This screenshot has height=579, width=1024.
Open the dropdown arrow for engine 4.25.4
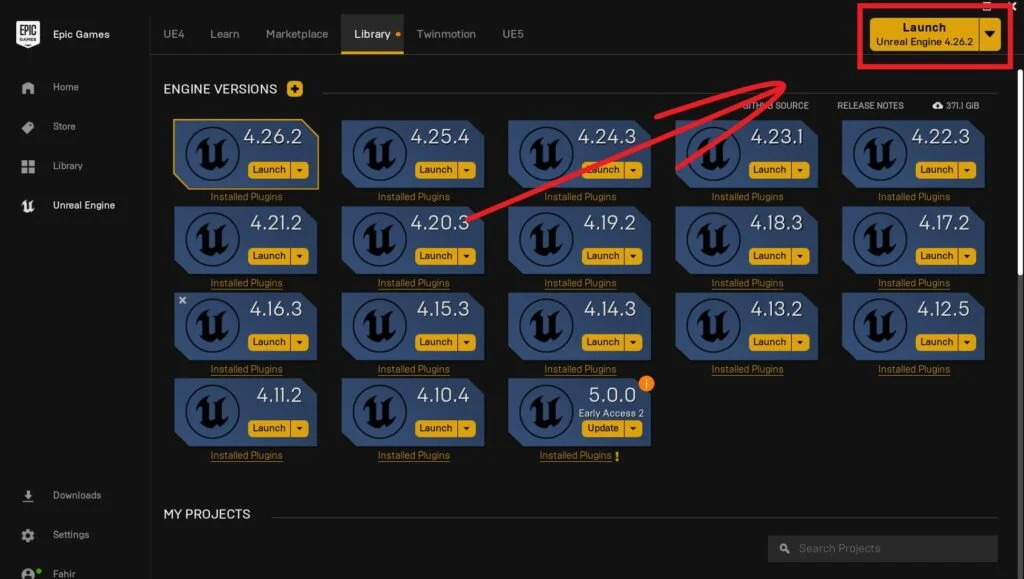[x=466, y=170]
